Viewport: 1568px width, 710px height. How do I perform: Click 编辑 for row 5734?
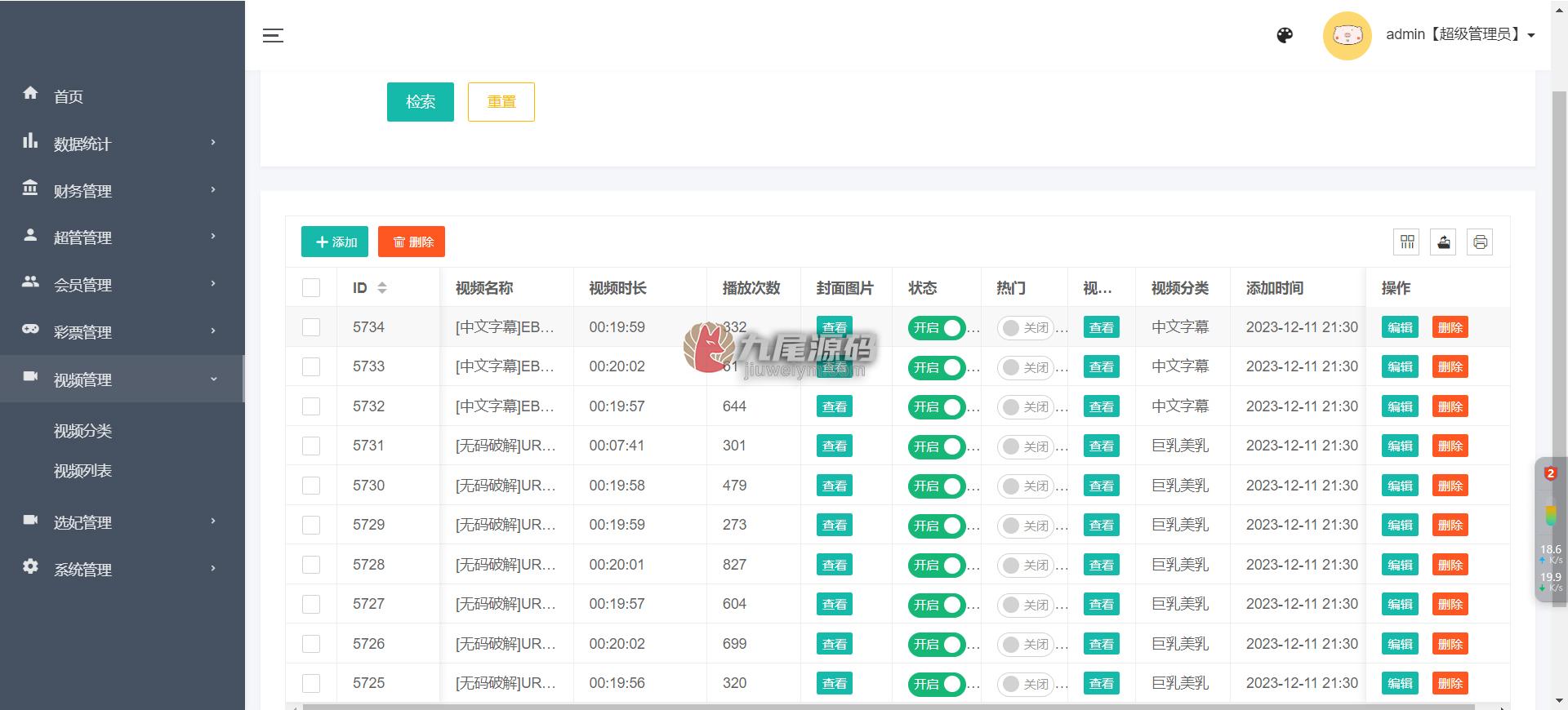(x=1400, y=327)
